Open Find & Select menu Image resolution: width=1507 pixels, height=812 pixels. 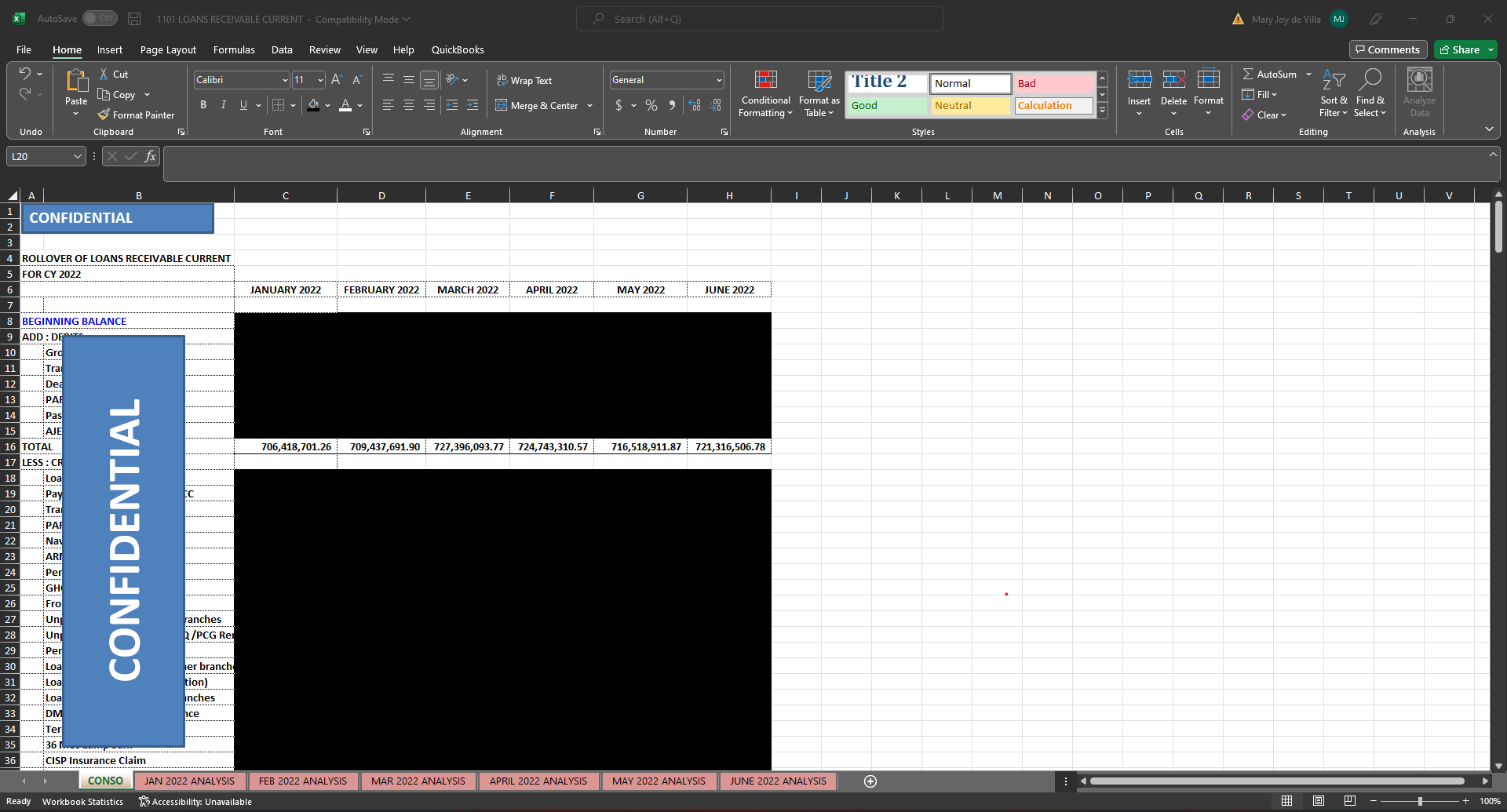(1370, 94)
